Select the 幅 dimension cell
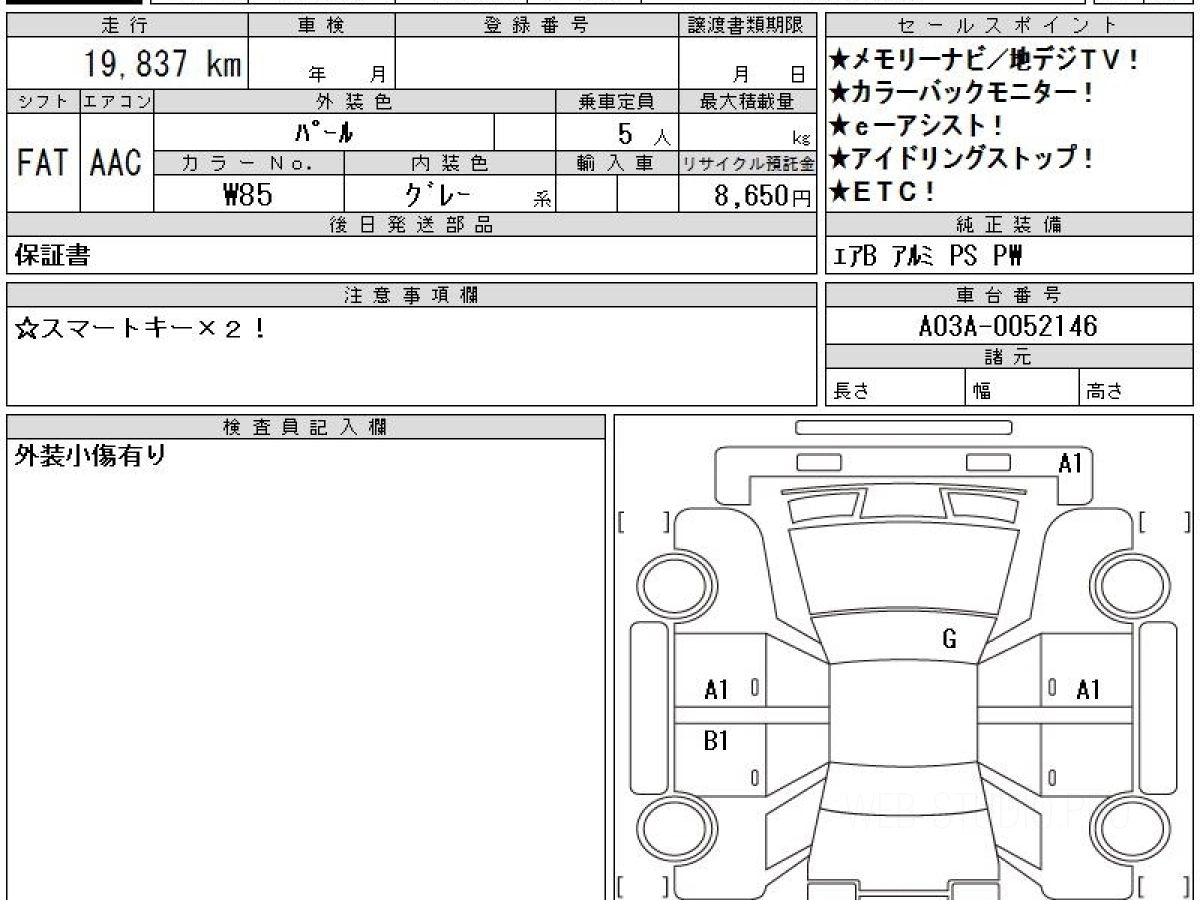 1023,389
